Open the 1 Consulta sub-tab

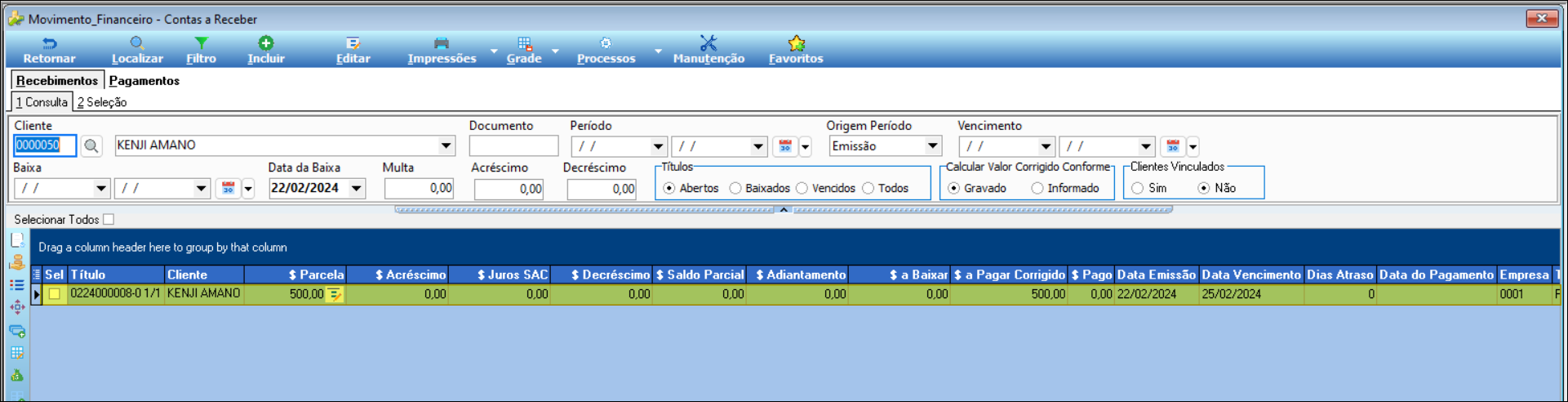42,102
